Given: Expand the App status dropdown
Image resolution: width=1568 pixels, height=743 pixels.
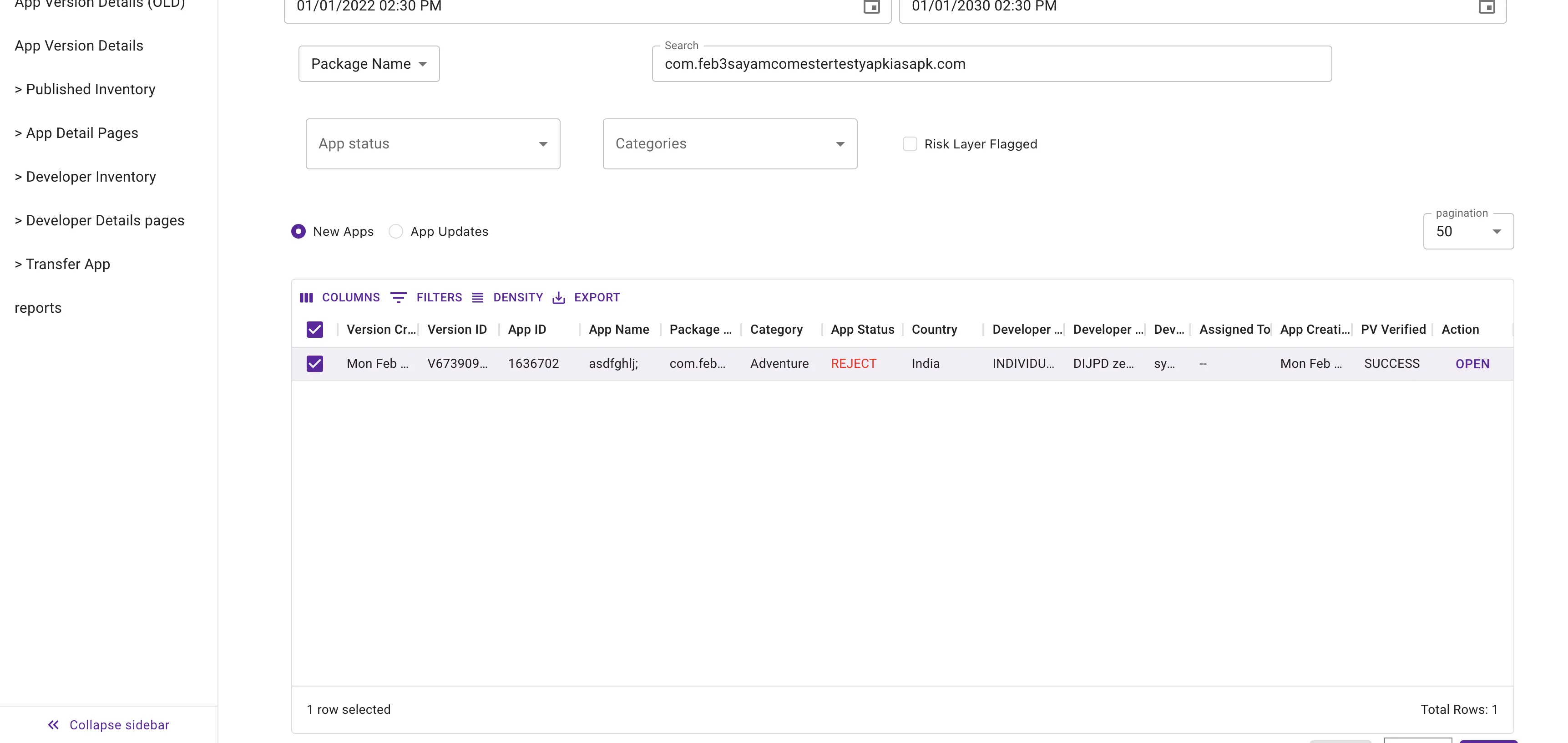Looking at the screenshot, I should point(433,144).
